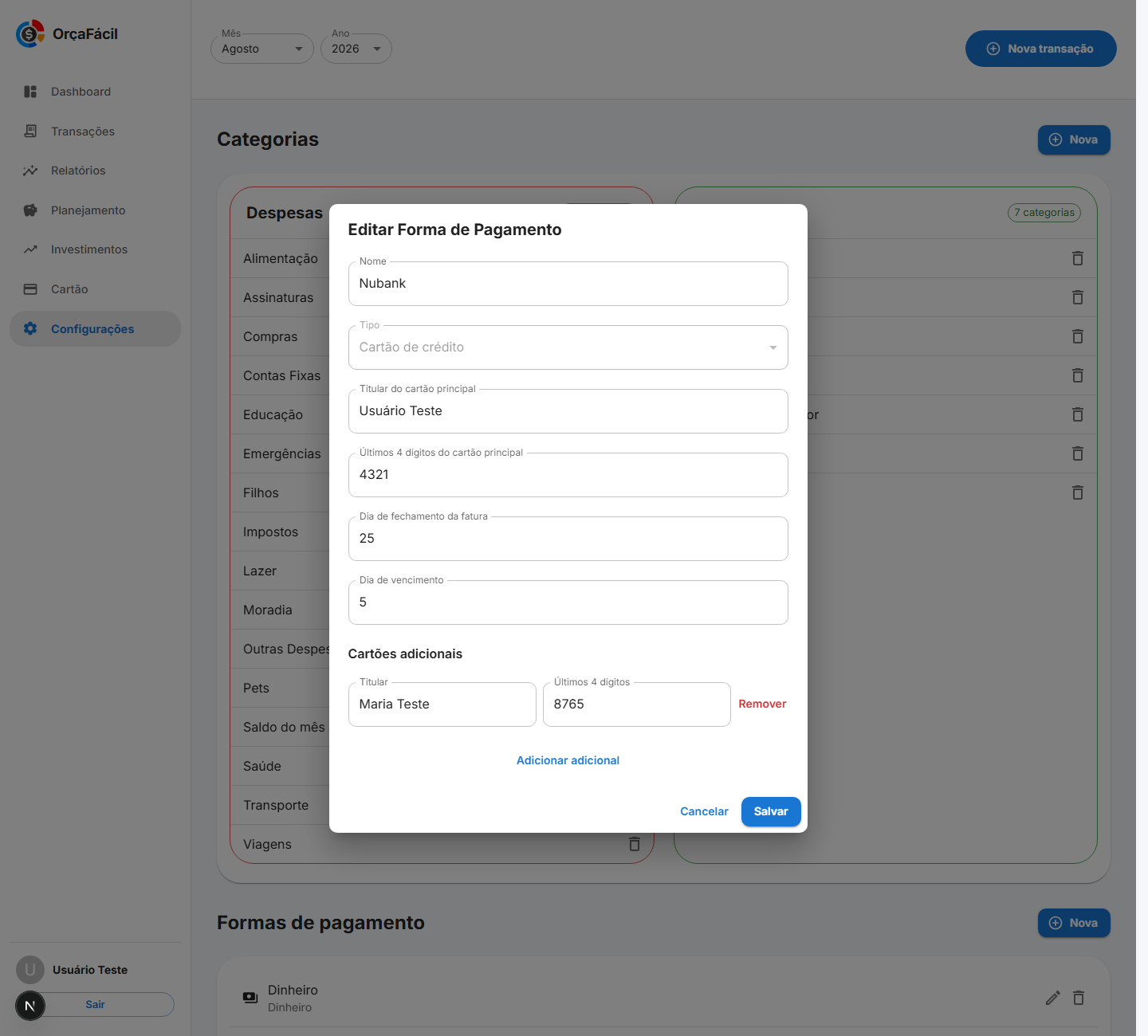Click the Titular do cartão principal field

(x=568, y=411)
